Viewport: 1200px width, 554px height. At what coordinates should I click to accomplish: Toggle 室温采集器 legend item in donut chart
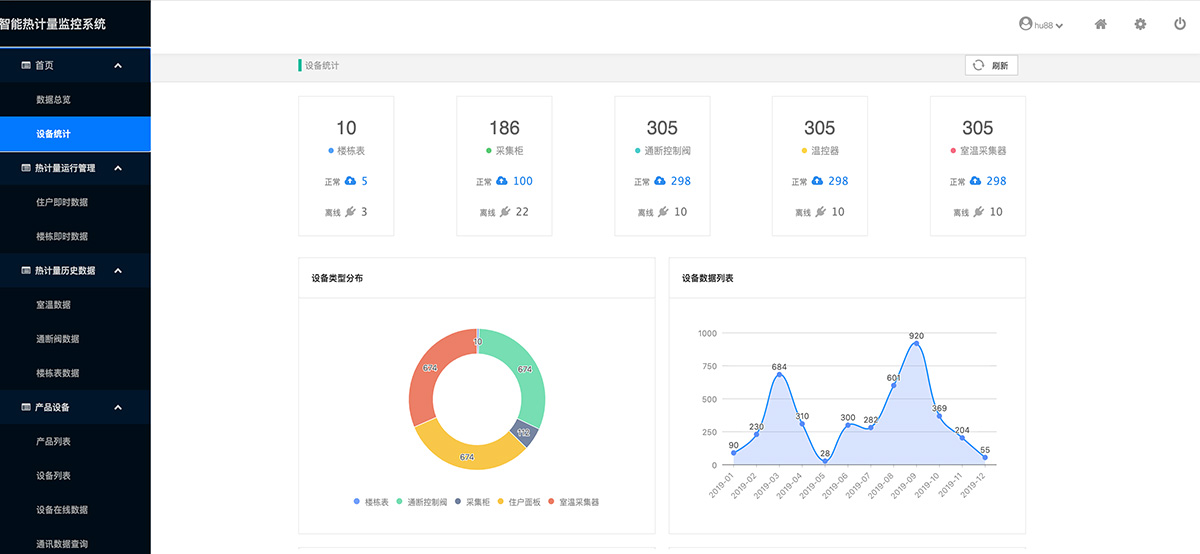[574, 501]
